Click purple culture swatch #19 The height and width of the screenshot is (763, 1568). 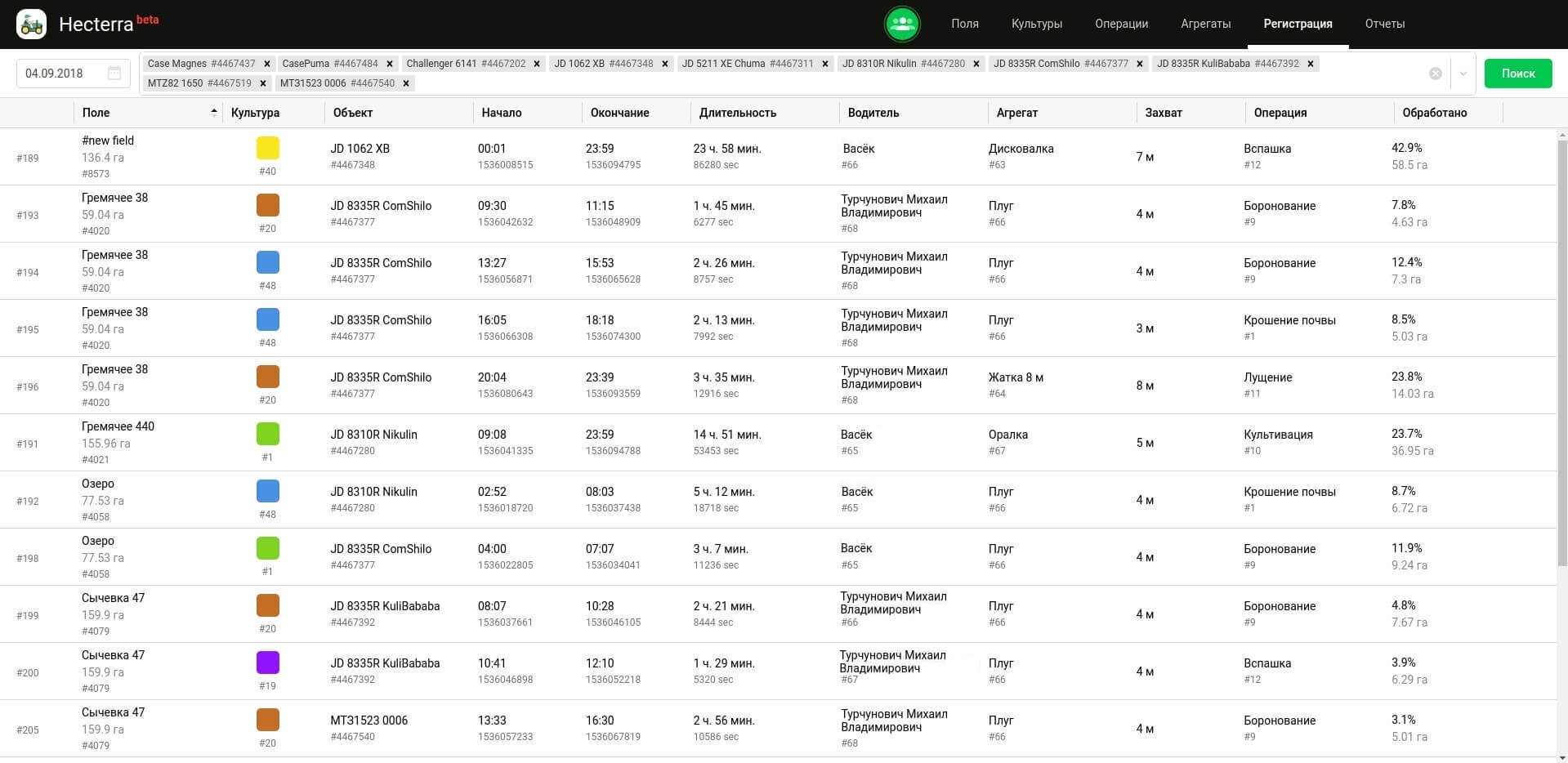[x=267, y=663]
